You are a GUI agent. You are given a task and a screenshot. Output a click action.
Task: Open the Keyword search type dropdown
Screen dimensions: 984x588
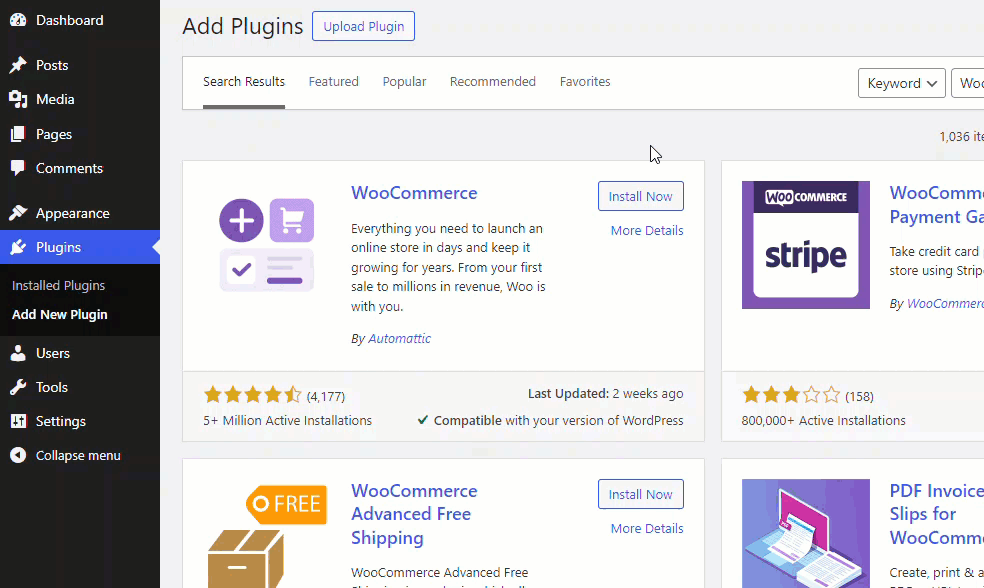tap(902, 83)
